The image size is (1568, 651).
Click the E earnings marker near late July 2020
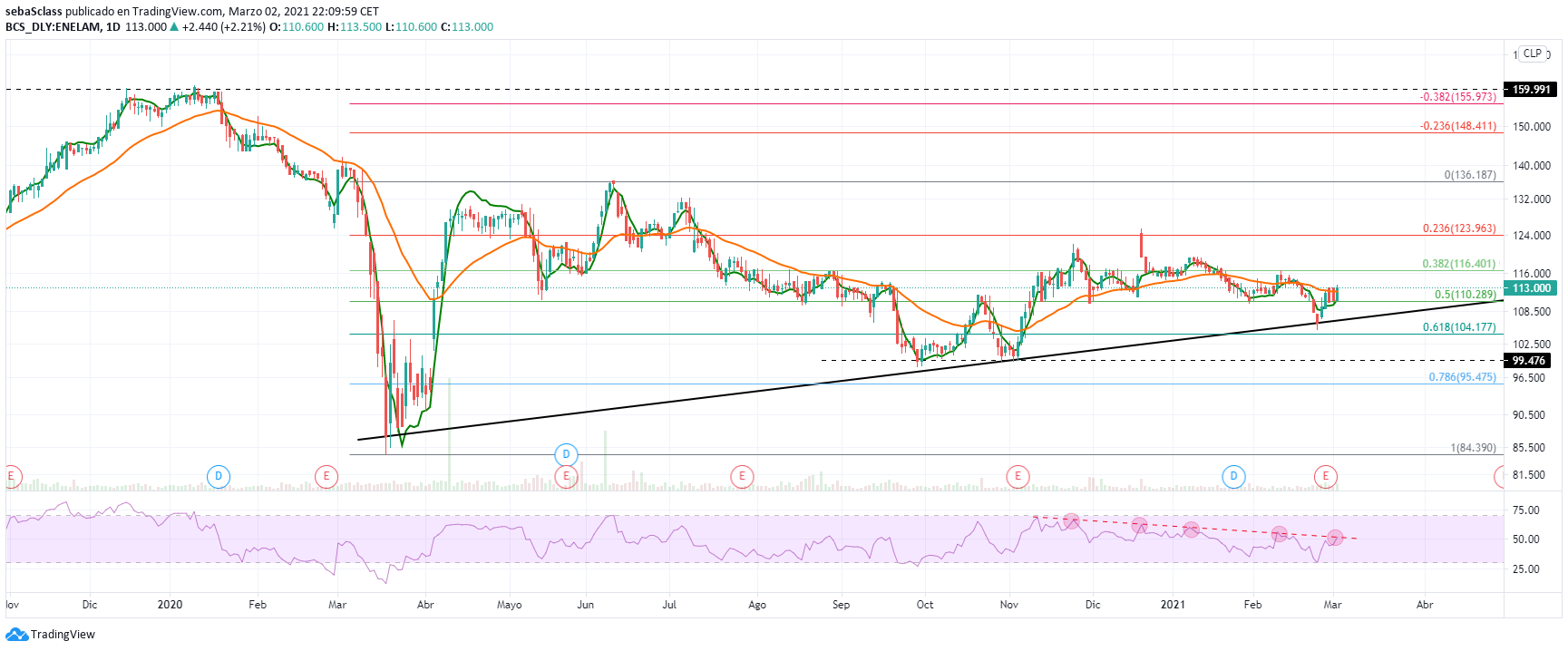pyautogui.click(x=742, y=476)
